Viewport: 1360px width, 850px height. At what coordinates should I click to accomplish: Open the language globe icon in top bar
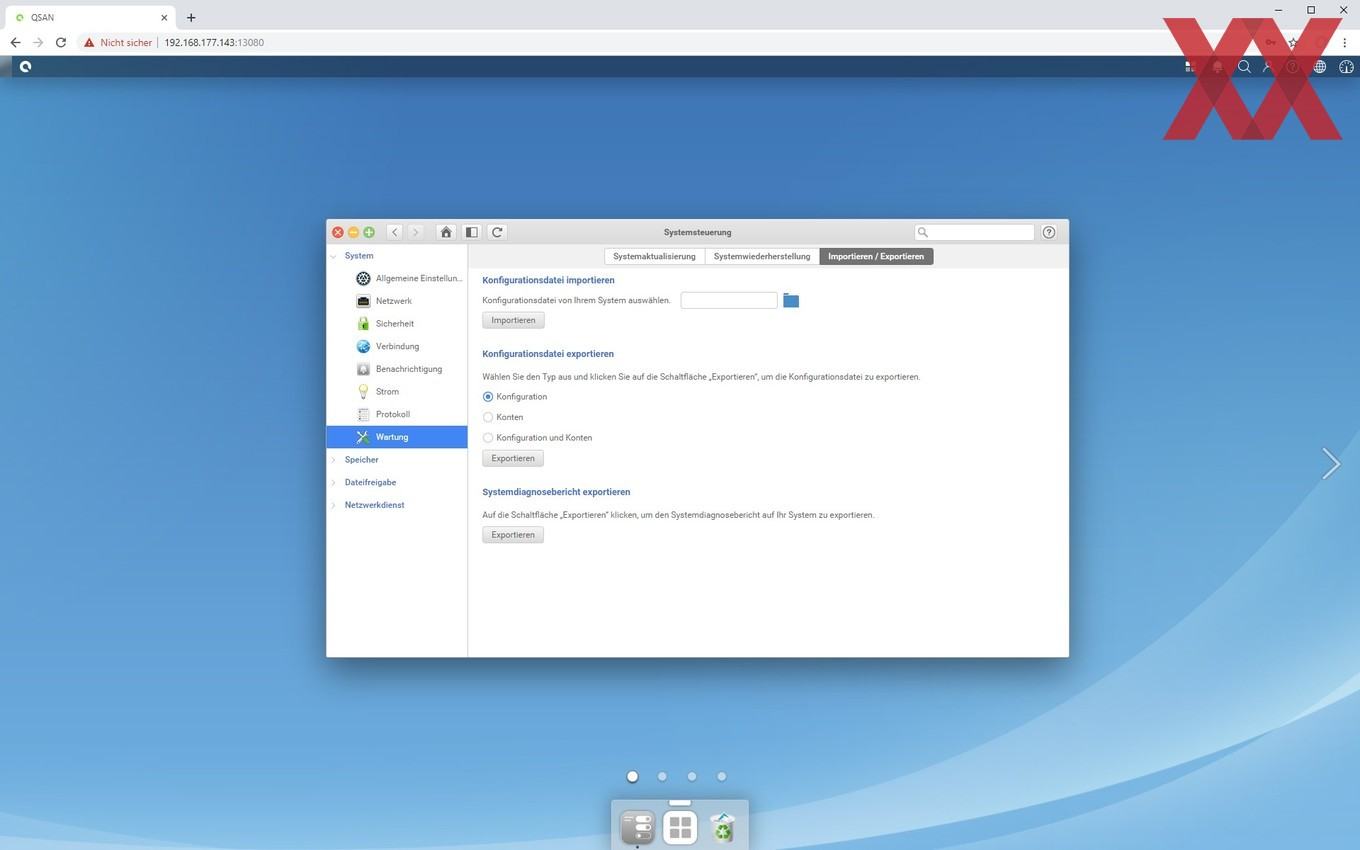coord(1320,67)
